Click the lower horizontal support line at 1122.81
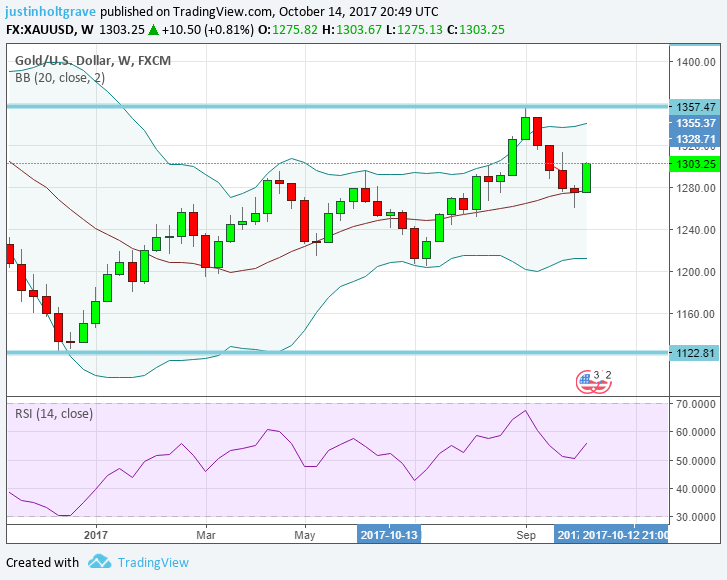The image size is (727, 580). (x=338, y=353)
